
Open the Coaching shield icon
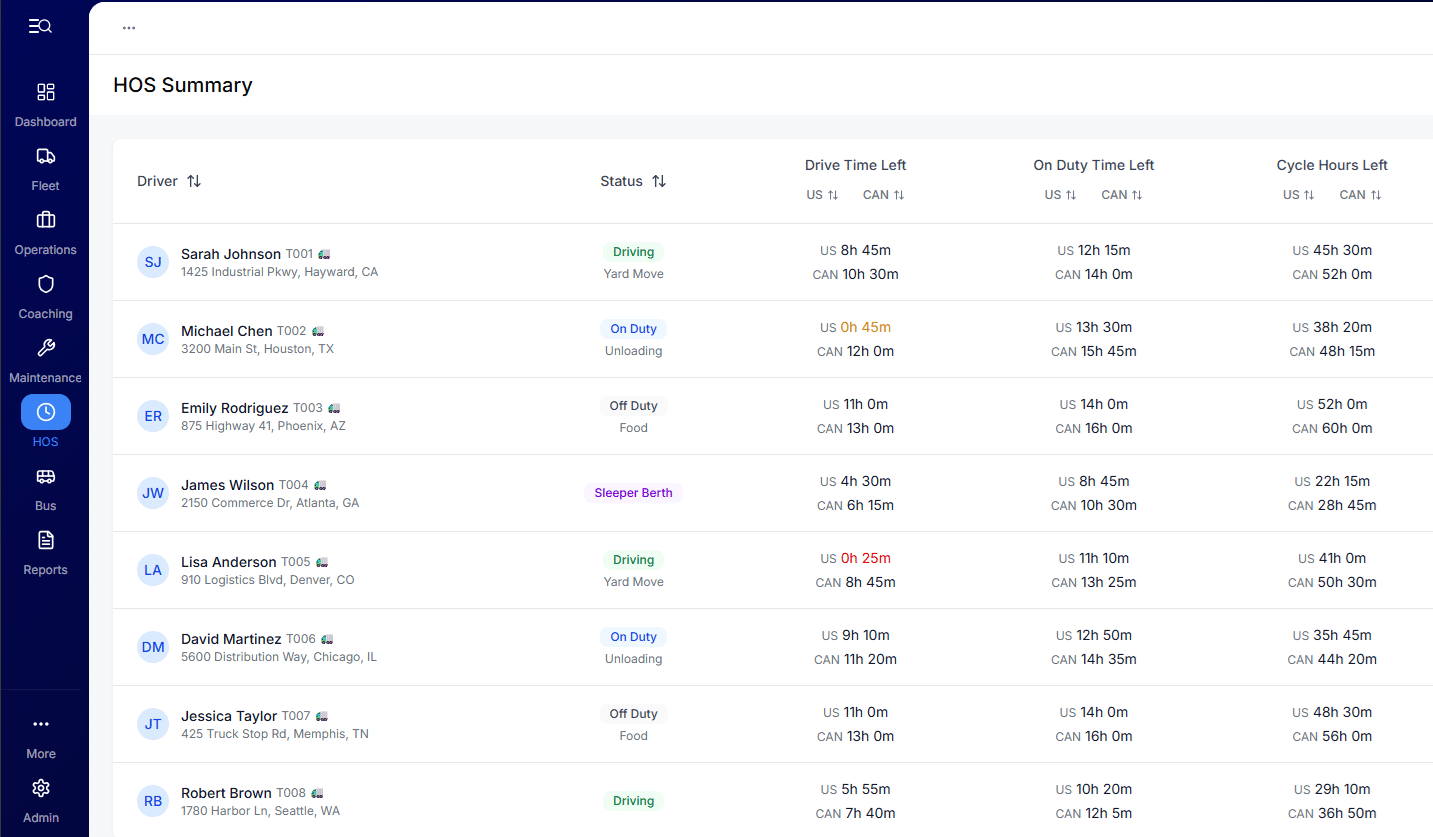click(x=45, y=284)
